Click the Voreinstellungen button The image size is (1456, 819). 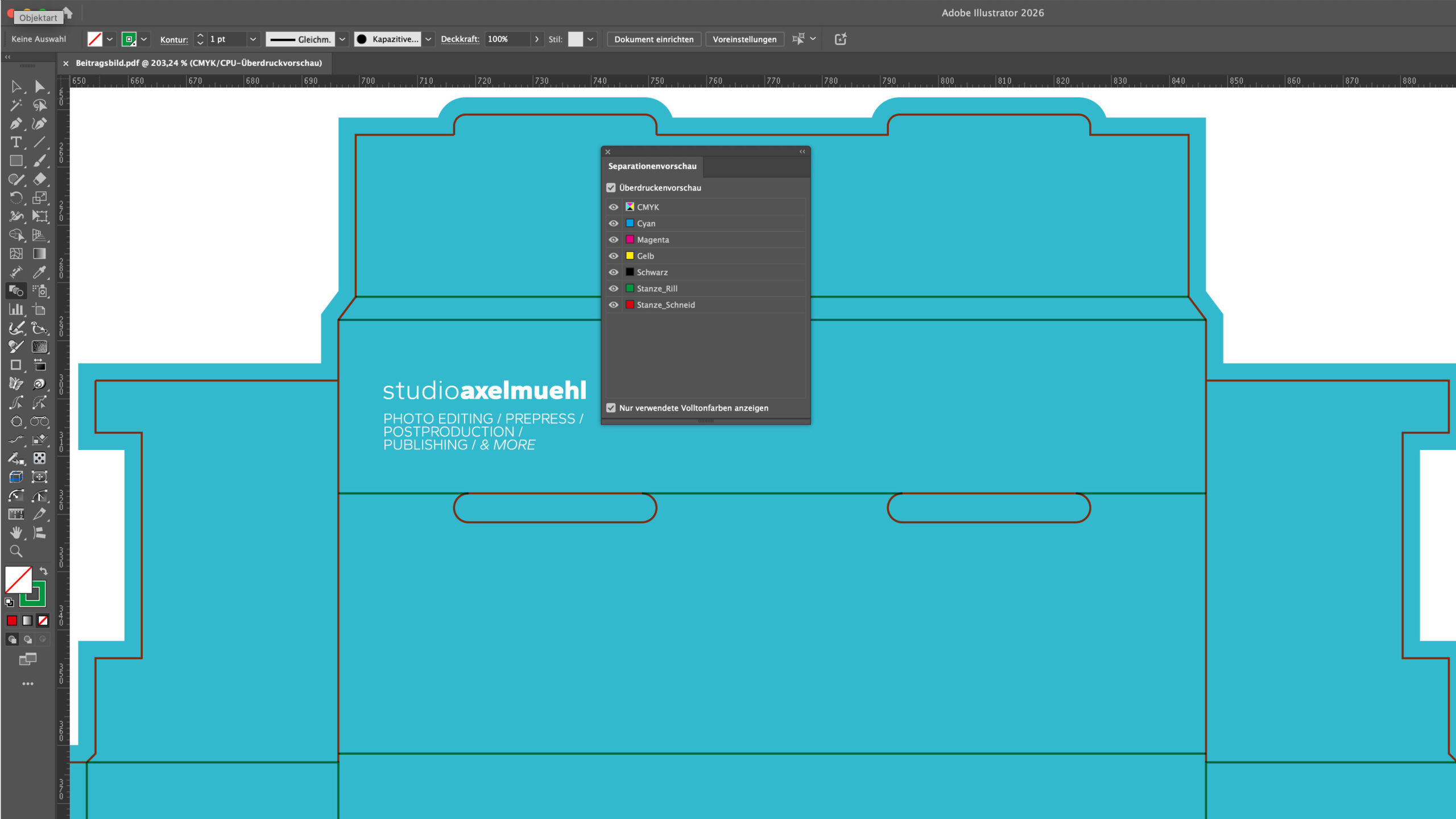pos(744,39)
